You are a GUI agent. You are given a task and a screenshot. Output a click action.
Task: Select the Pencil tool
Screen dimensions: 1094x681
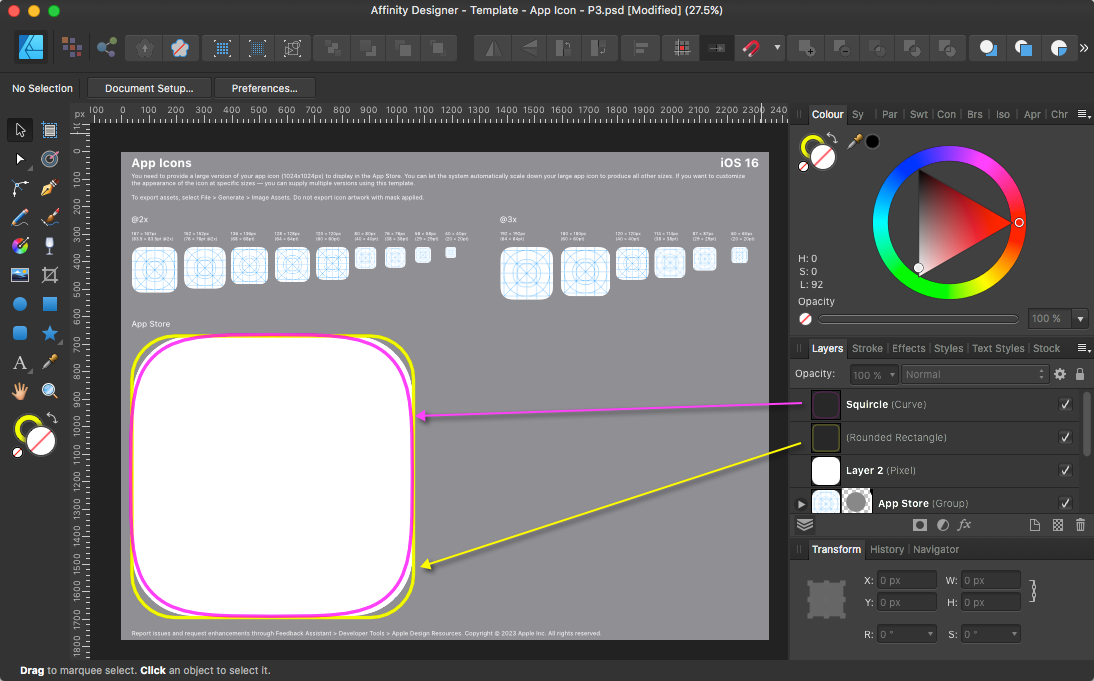20,217
